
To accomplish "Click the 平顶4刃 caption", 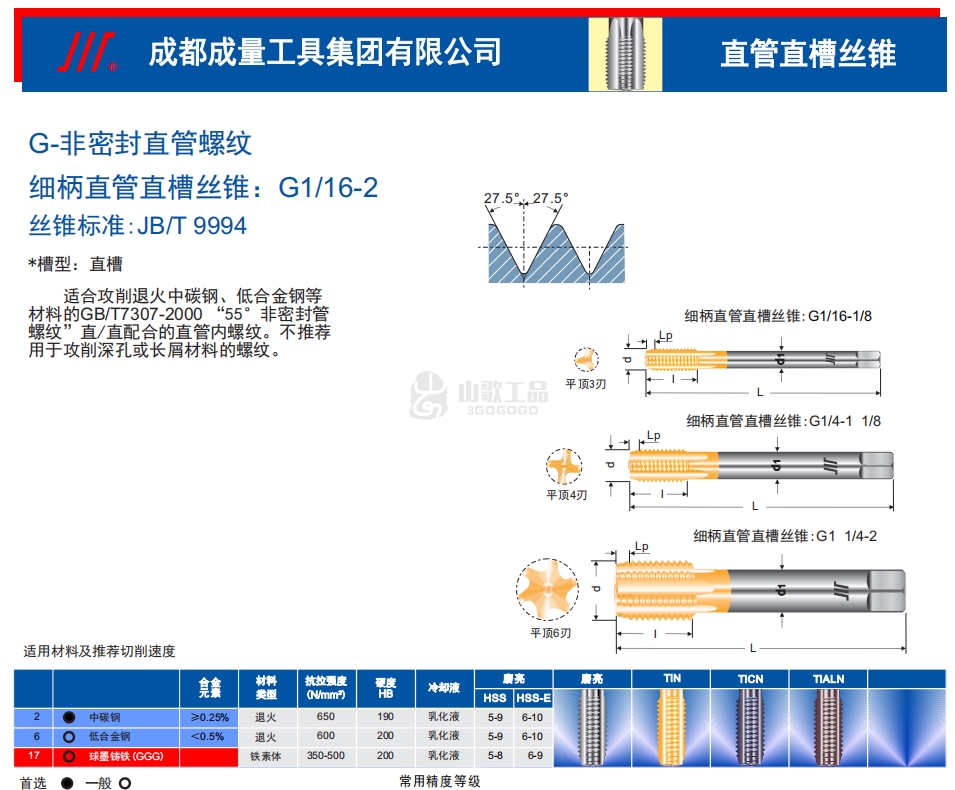I will pos(566,495).
